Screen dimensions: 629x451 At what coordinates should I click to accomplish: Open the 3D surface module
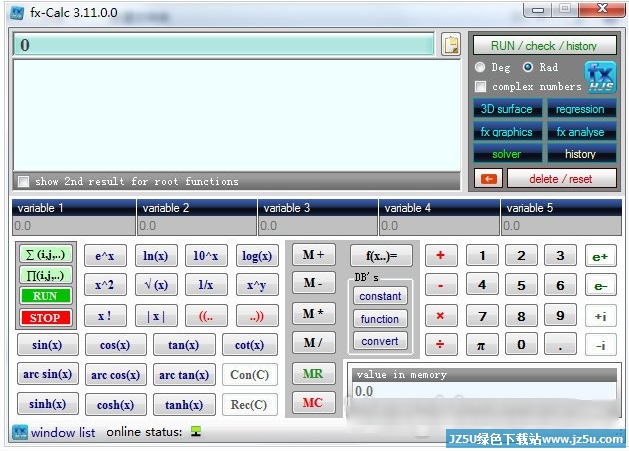click(x=507, y=109)
